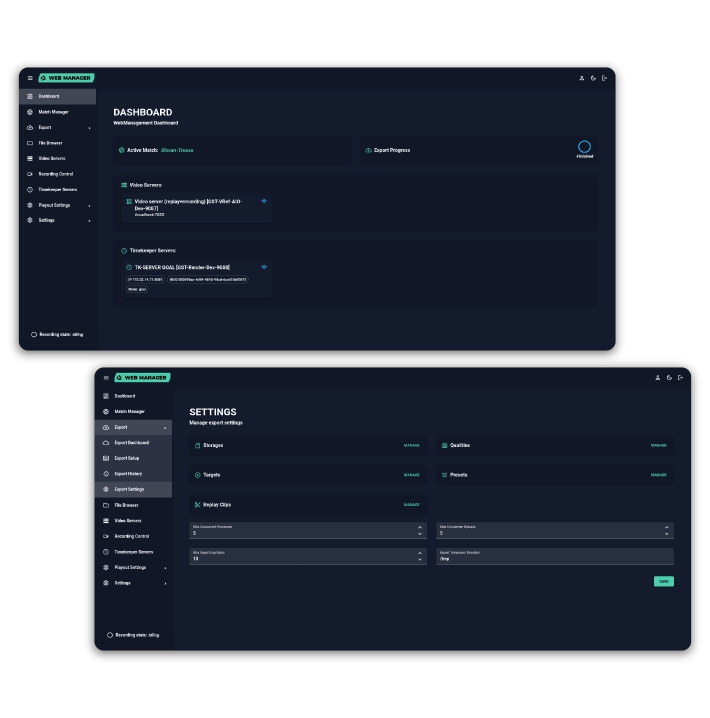Expand the Export chevron in the Dashboard window sidebar
Screen dimensions: 710x718
[x=89, y=128]
